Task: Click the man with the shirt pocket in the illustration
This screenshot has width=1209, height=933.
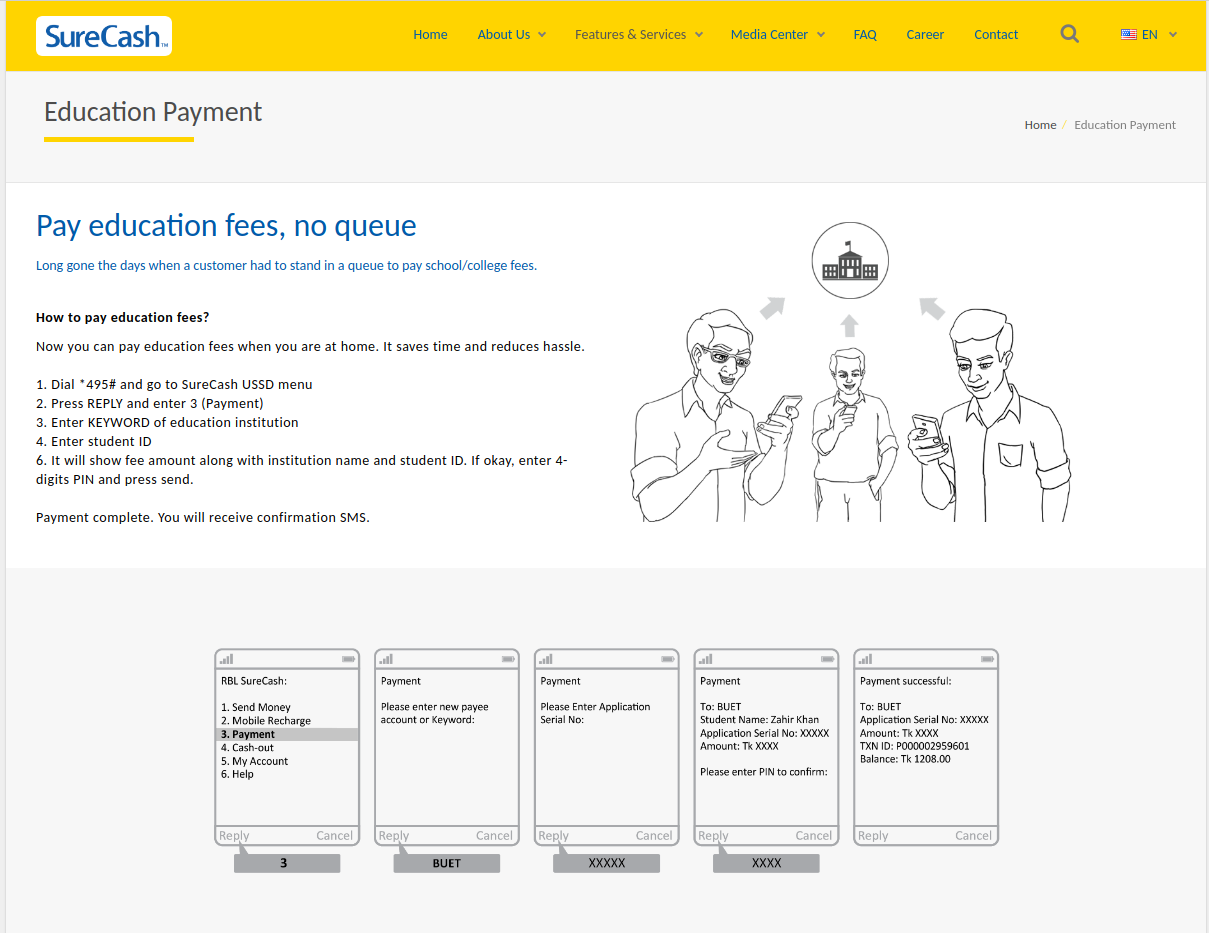Action: [990, 415]
